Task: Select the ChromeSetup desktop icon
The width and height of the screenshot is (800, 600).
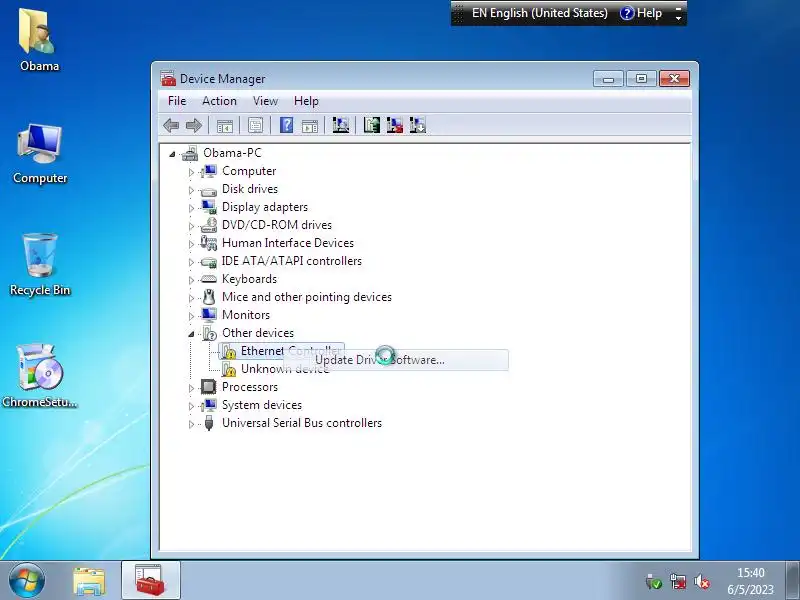Action: 40,376
